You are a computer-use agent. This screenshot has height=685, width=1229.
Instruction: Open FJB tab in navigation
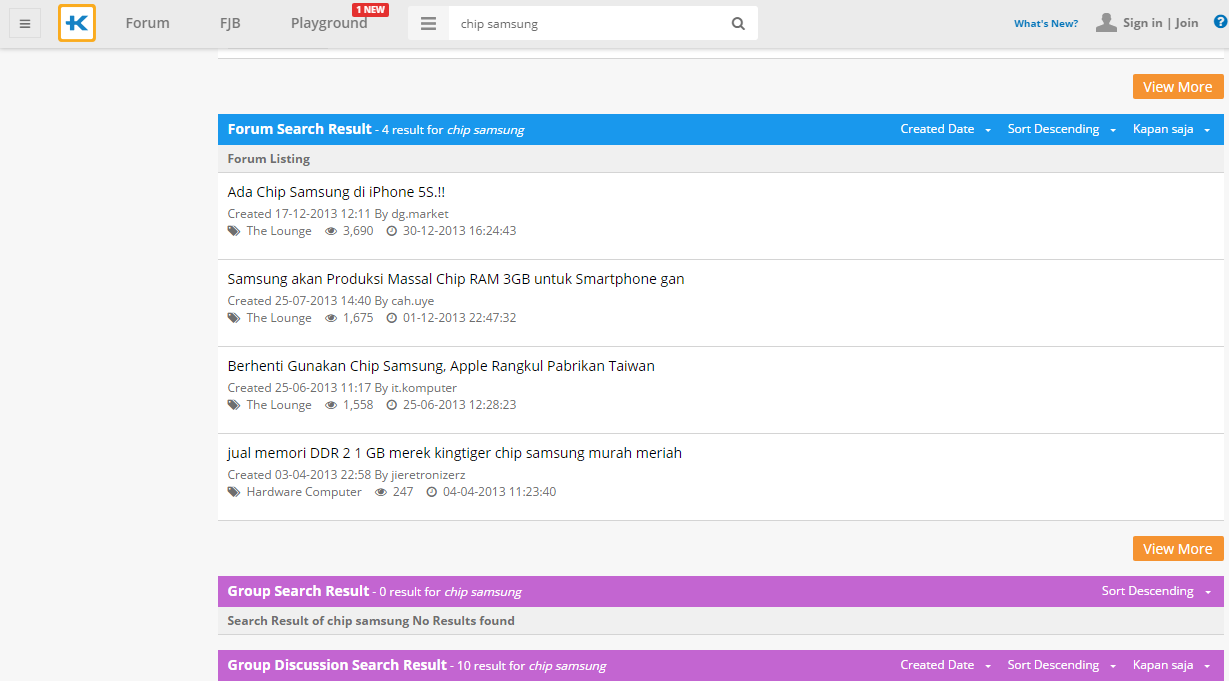pyautogui.click(x=230, y=23)
